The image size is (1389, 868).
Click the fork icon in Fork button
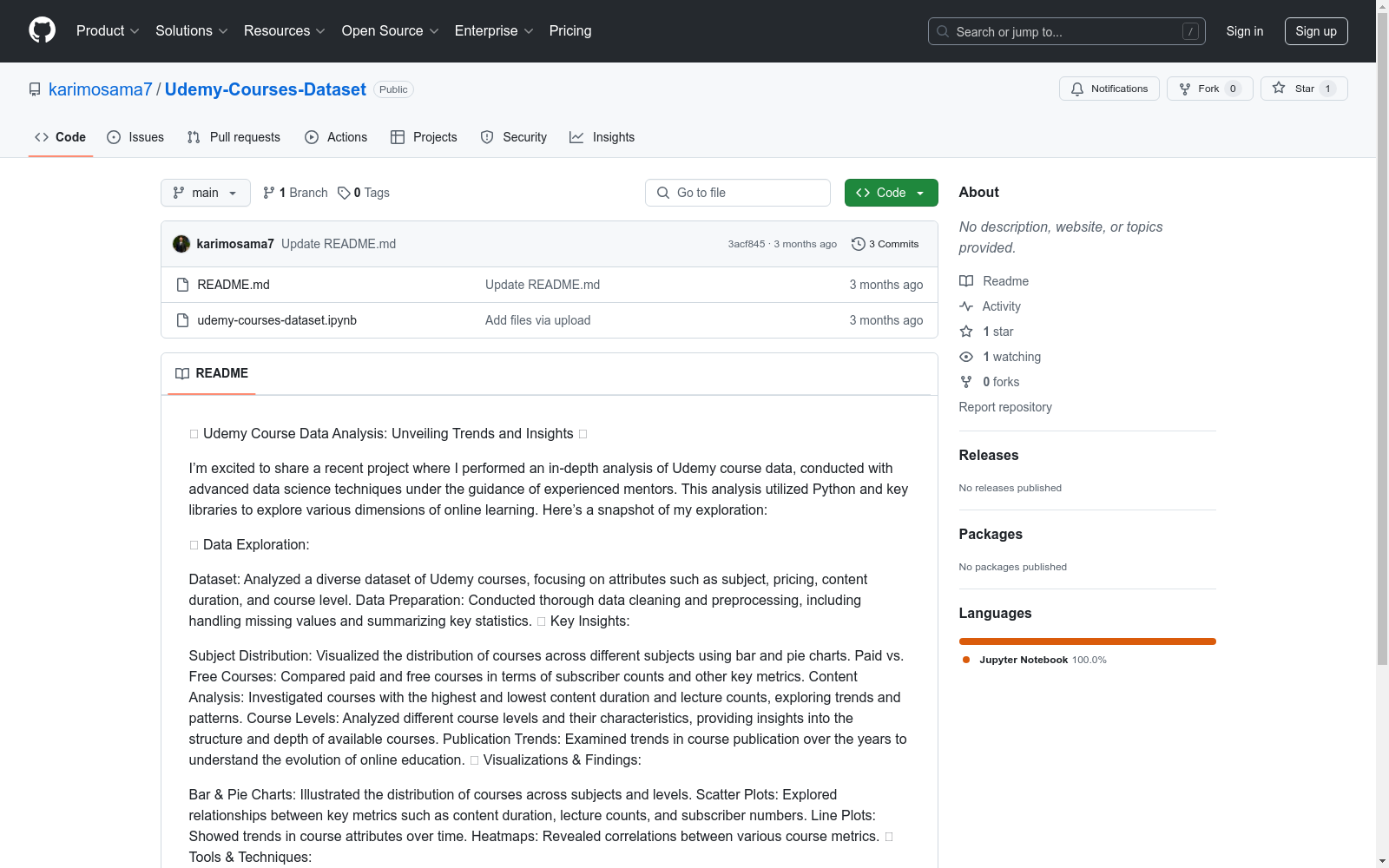1185,89
